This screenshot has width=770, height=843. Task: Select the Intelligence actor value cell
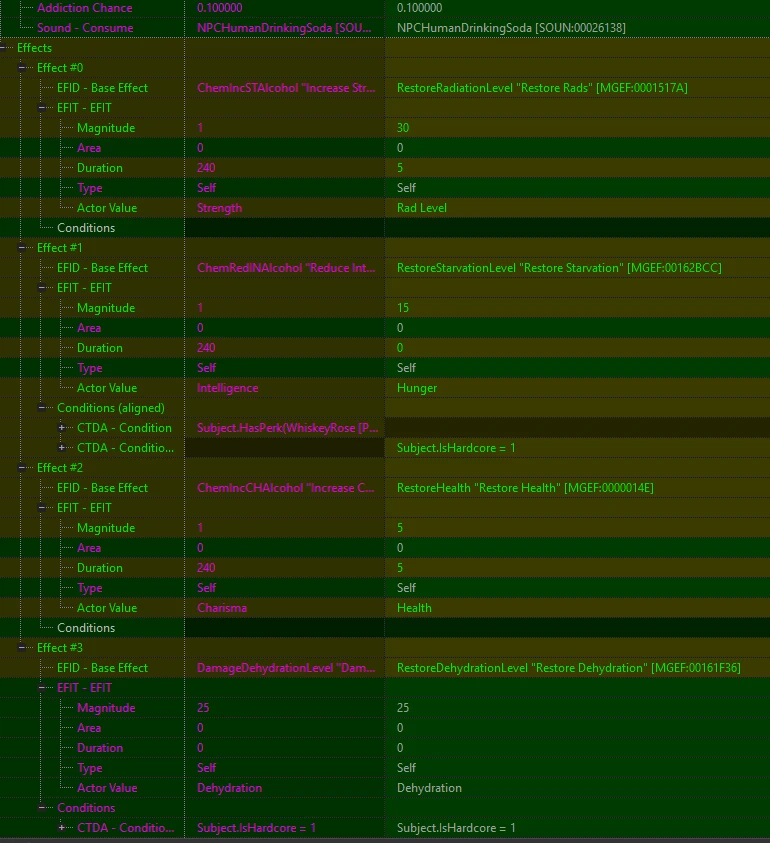pyautogui.click(x=227, y=388)
